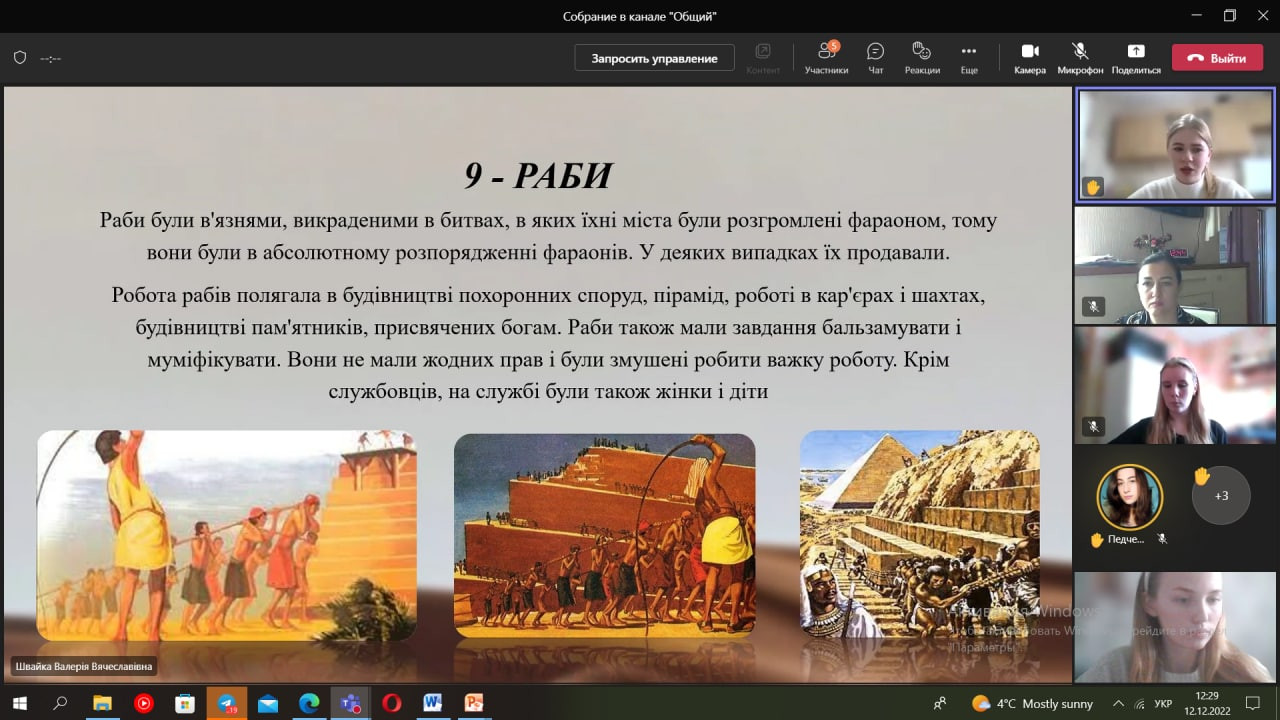Screen dimensions: 1280x720
Task: Expand the Еще more options menu
Action: pyautogui.click(x=968, y=57)
